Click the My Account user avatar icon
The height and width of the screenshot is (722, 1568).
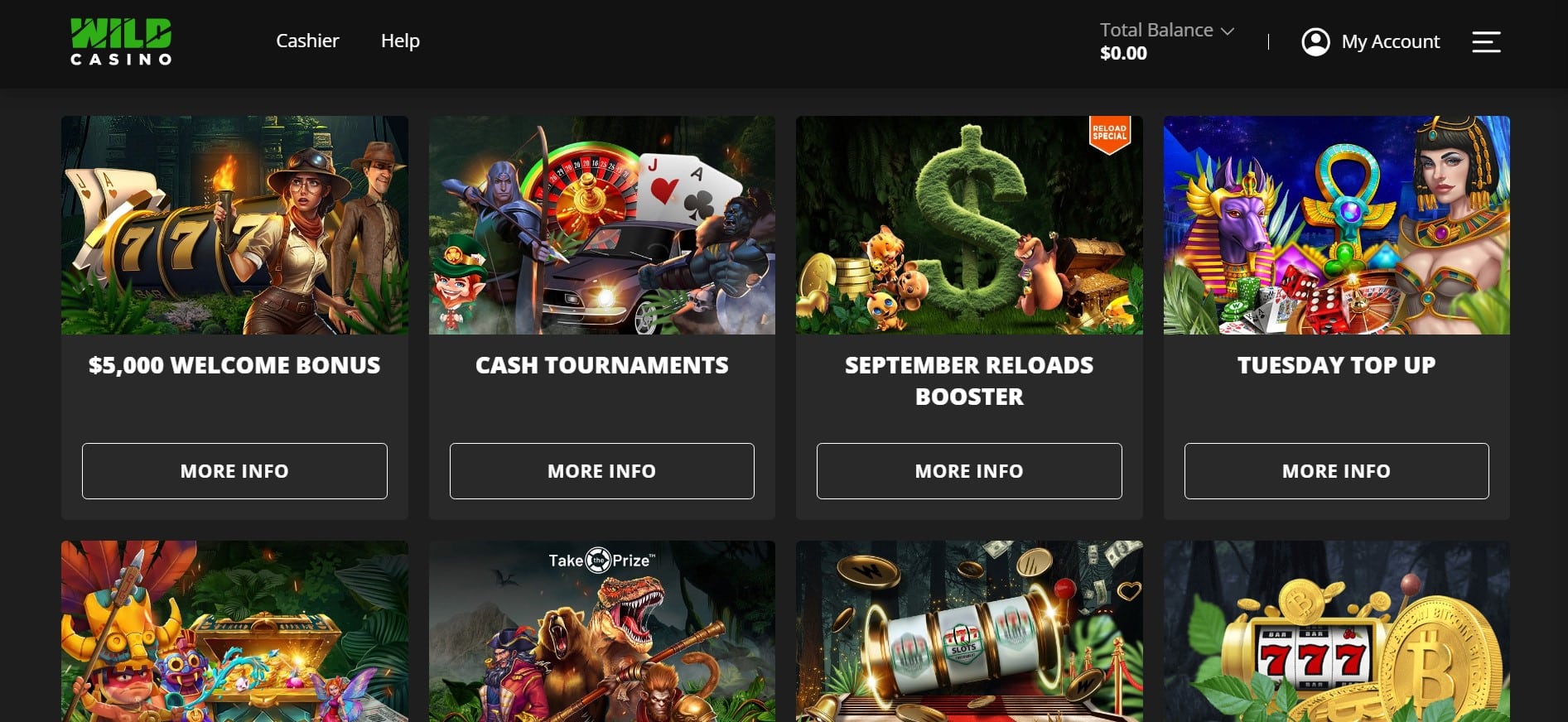point(1315,41)
